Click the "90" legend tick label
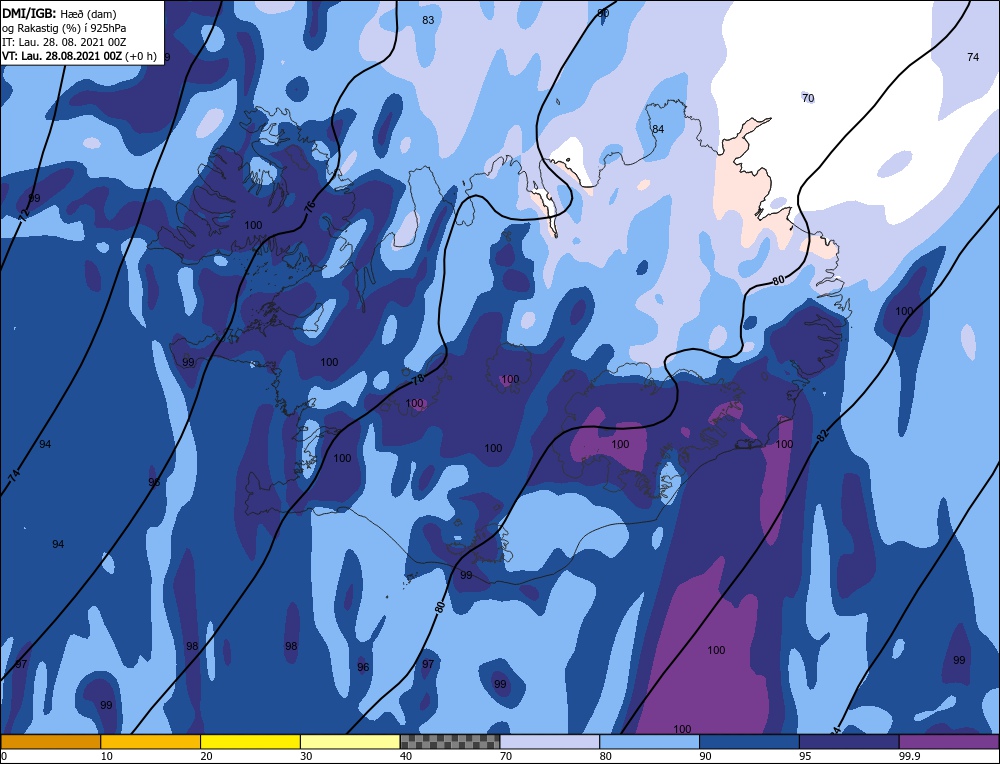 pos(705,756)
